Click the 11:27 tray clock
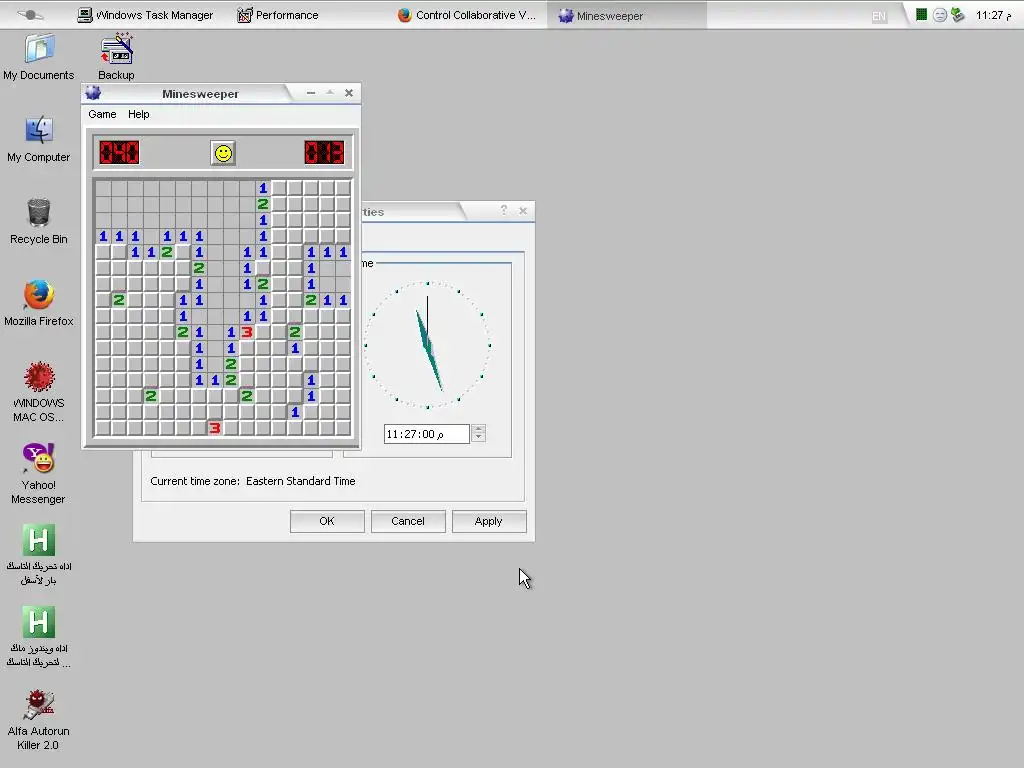The width and height of the screenshot is (1024, 768). click(x=993, y=15)
